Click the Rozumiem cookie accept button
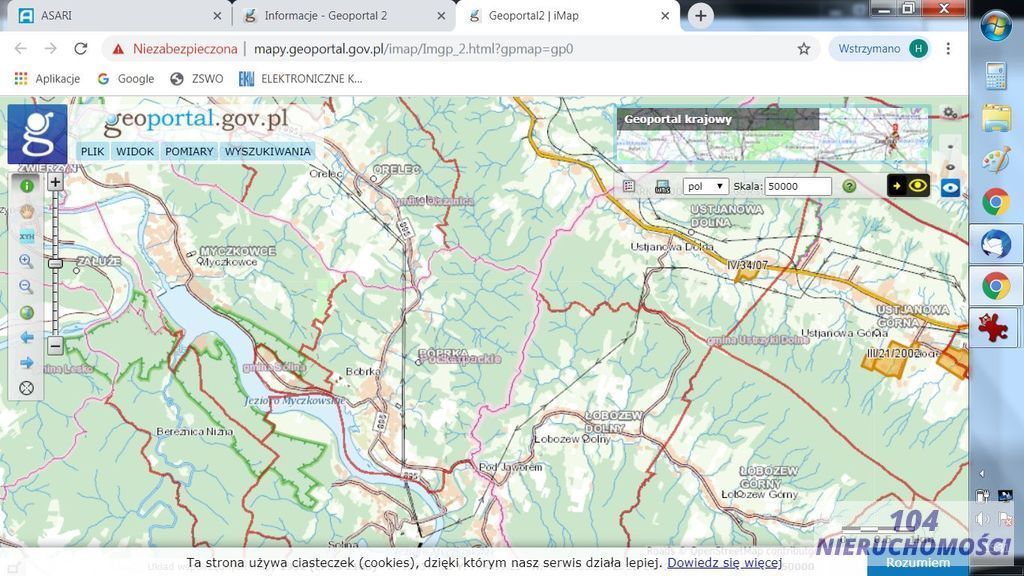 918,563
